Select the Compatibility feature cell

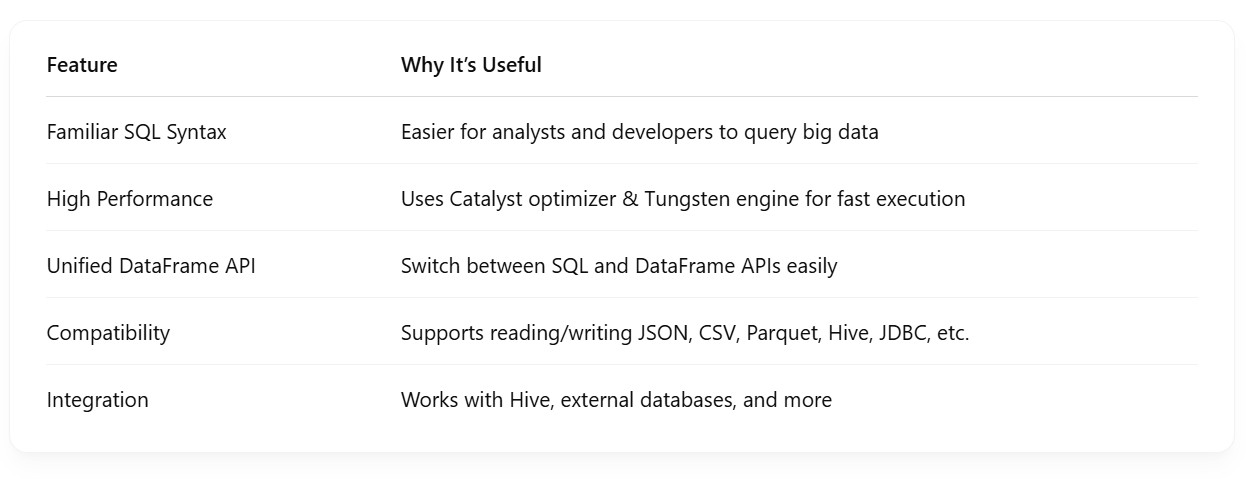(108, 333)
